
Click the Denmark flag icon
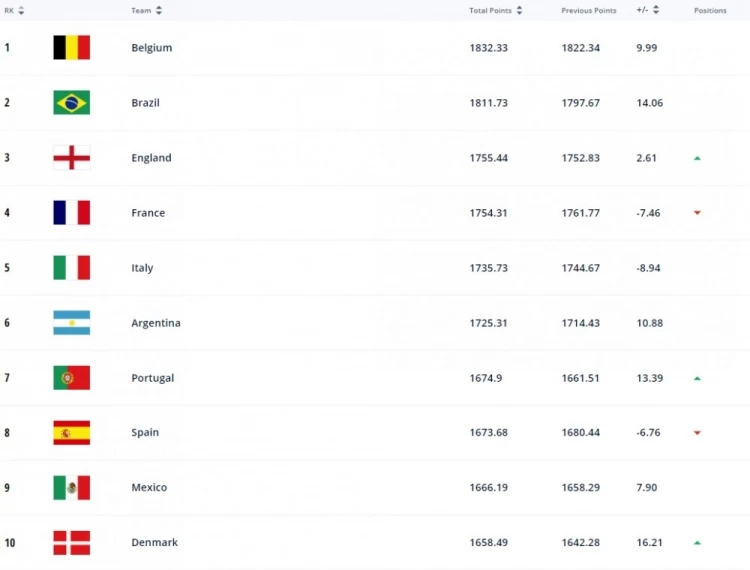71,543
